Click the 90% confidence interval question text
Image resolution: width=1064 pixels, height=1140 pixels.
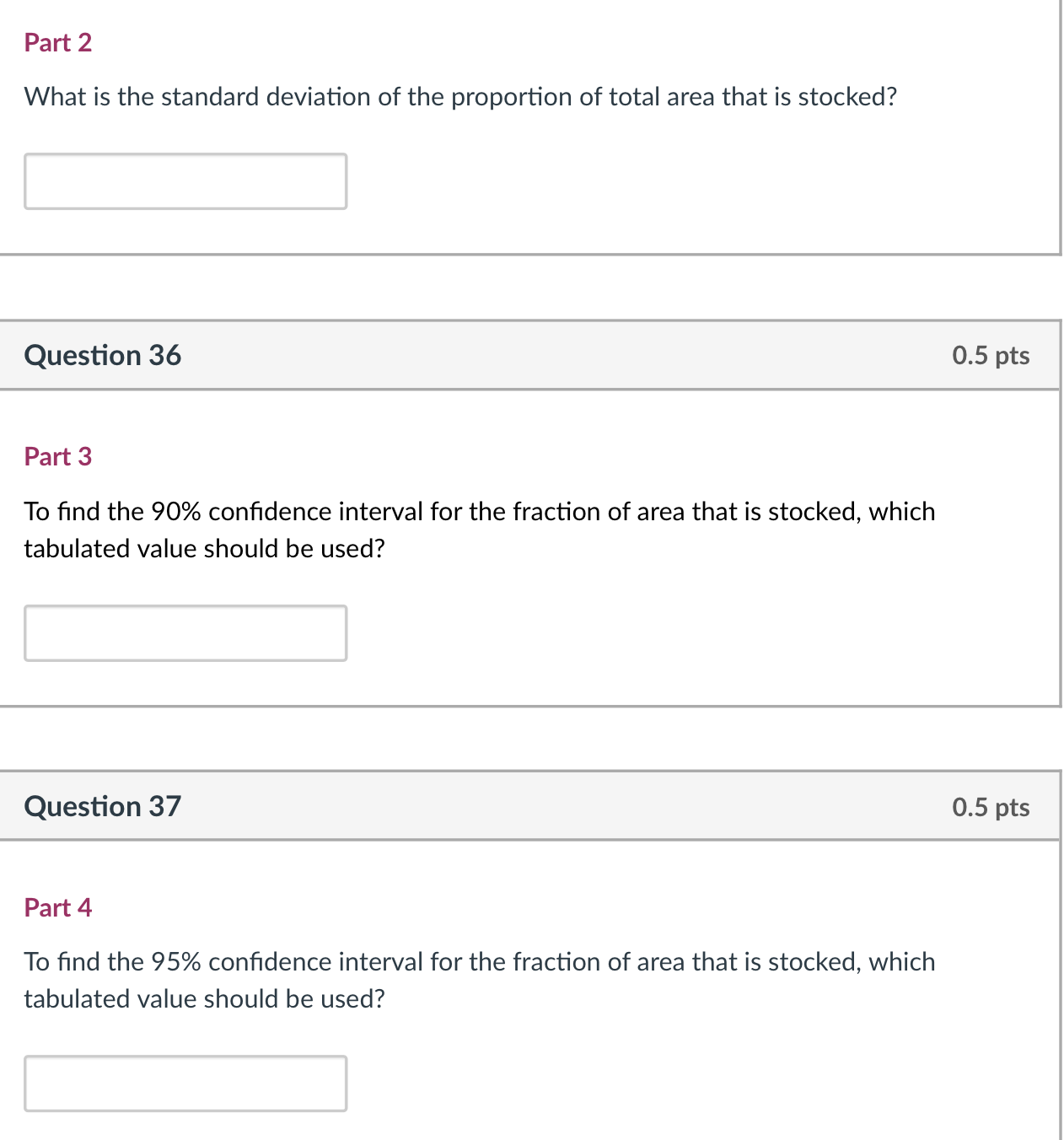coord(479,530)
